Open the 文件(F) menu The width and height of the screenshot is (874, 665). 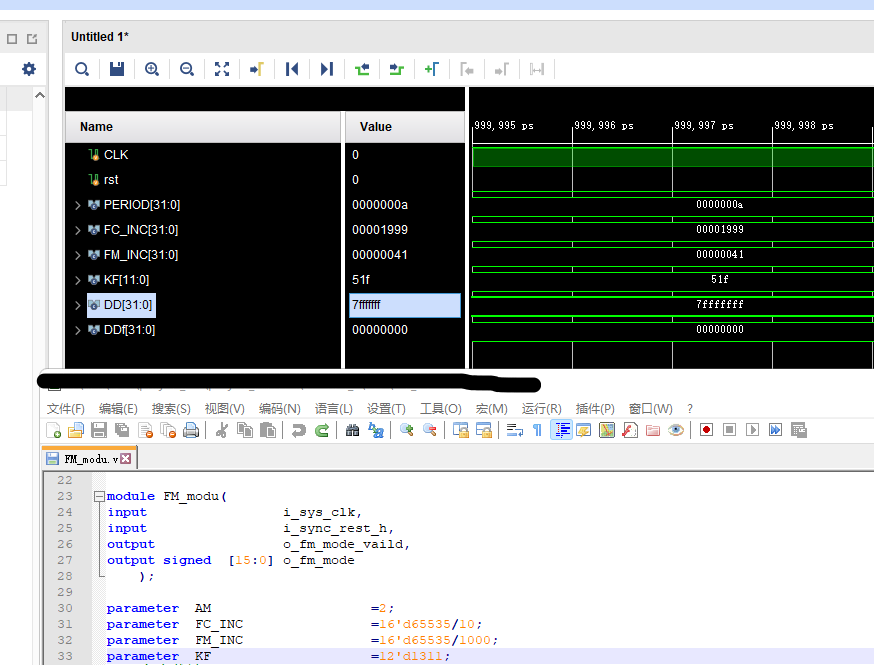(65, 408)
